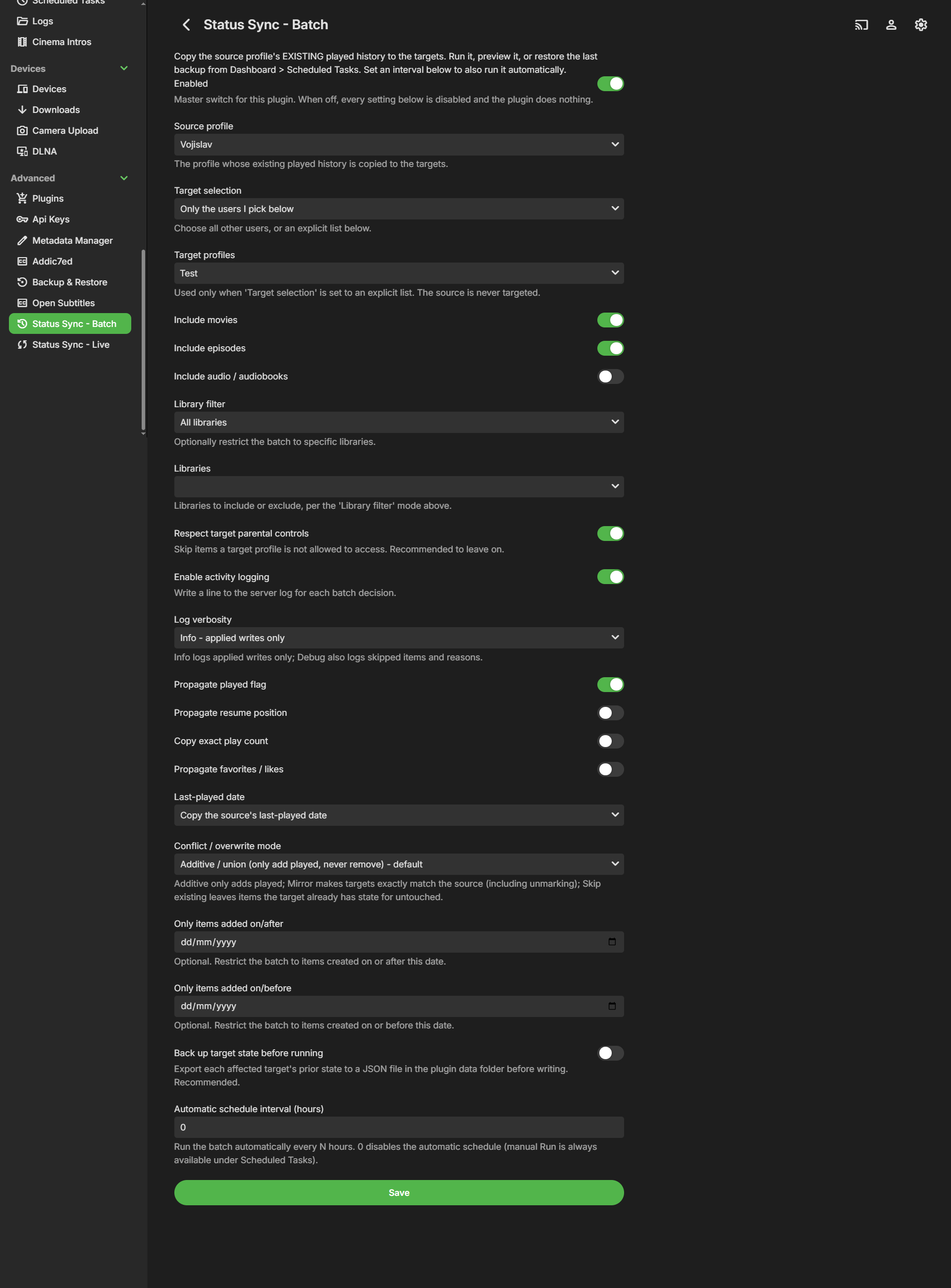Toggle Enable activity logging
Image resolution: width=951 pixels, height=1288 pixels.
[610, 577]
